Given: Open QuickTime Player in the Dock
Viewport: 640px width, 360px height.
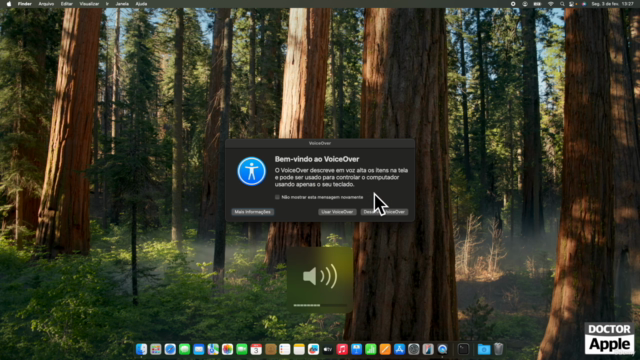Looking at the screenshot, I should tap(442, 349).
